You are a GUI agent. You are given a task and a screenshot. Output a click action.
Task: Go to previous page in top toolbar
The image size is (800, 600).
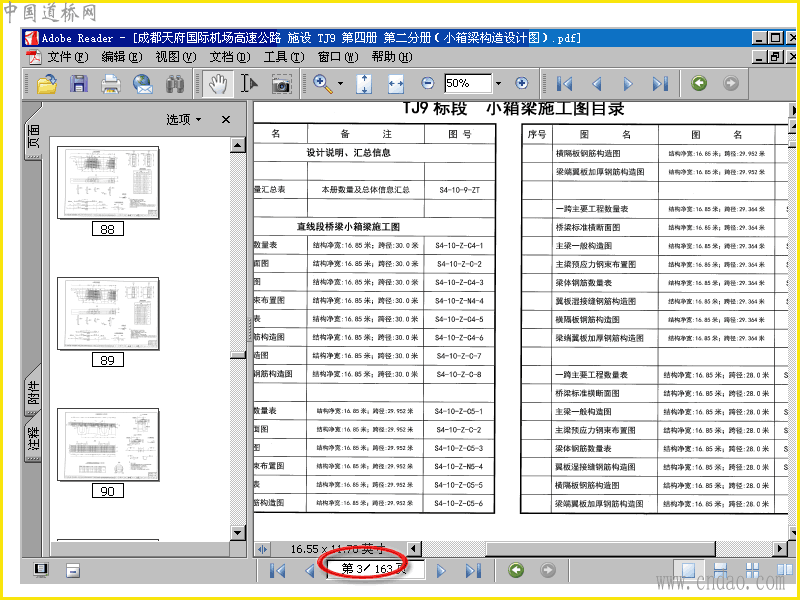(596, 84)
